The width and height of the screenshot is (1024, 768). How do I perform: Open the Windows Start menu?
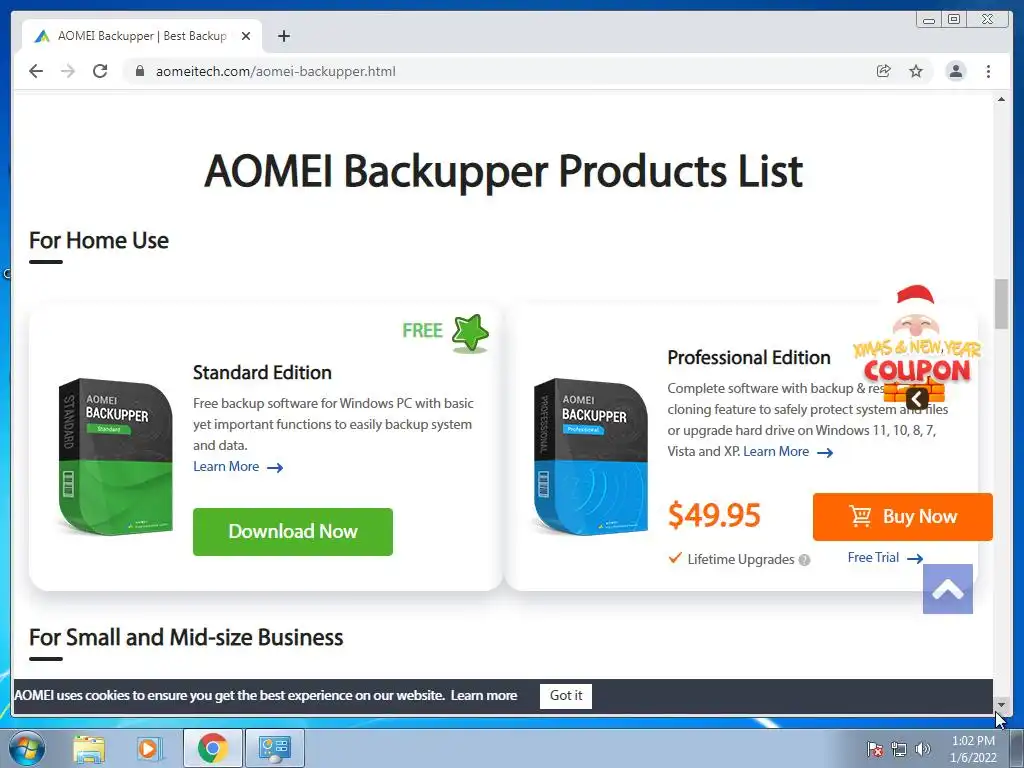(27, 748)
